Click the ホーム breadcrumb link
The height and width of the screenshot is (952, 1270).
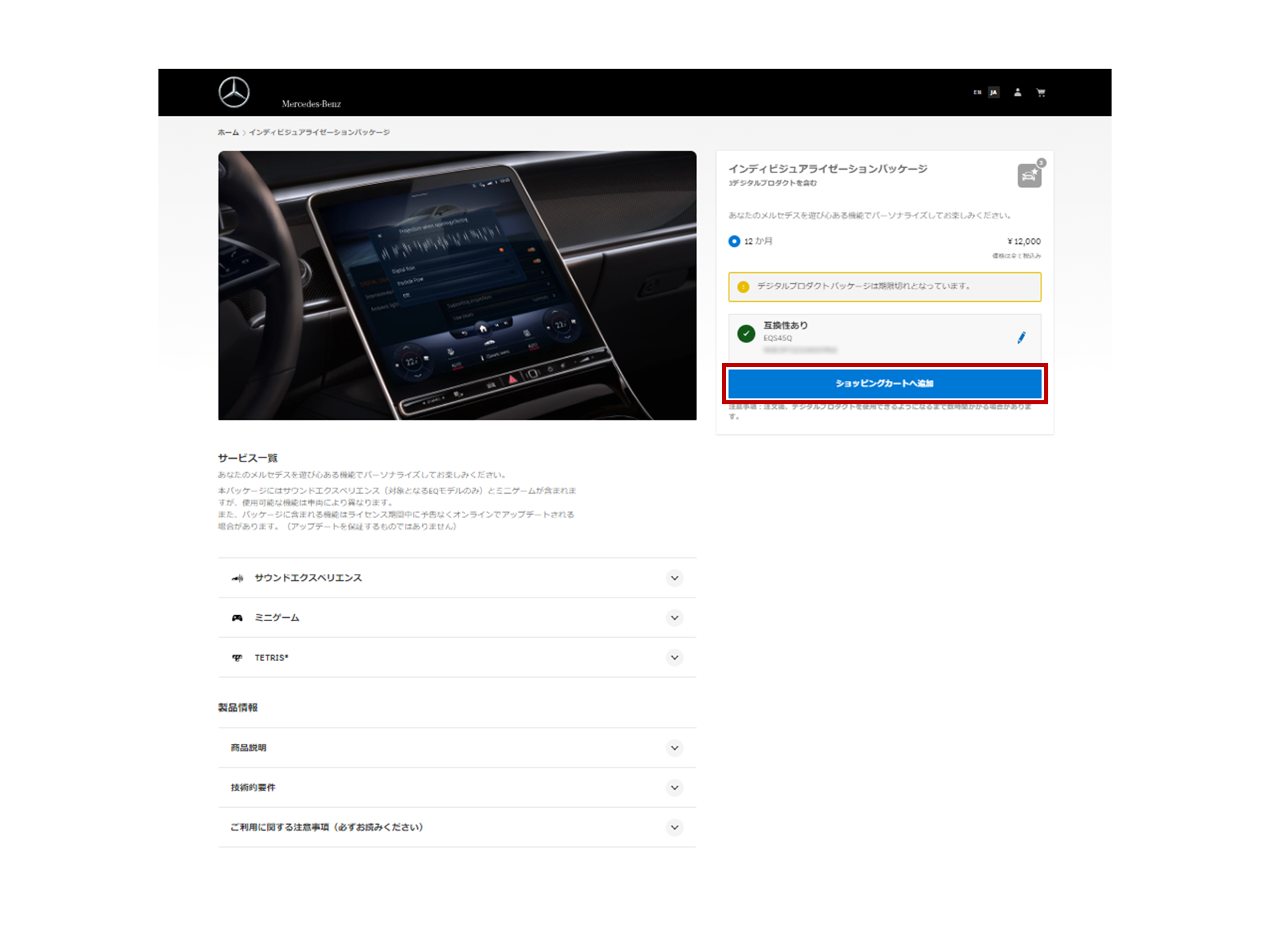[x=228, y=133]
